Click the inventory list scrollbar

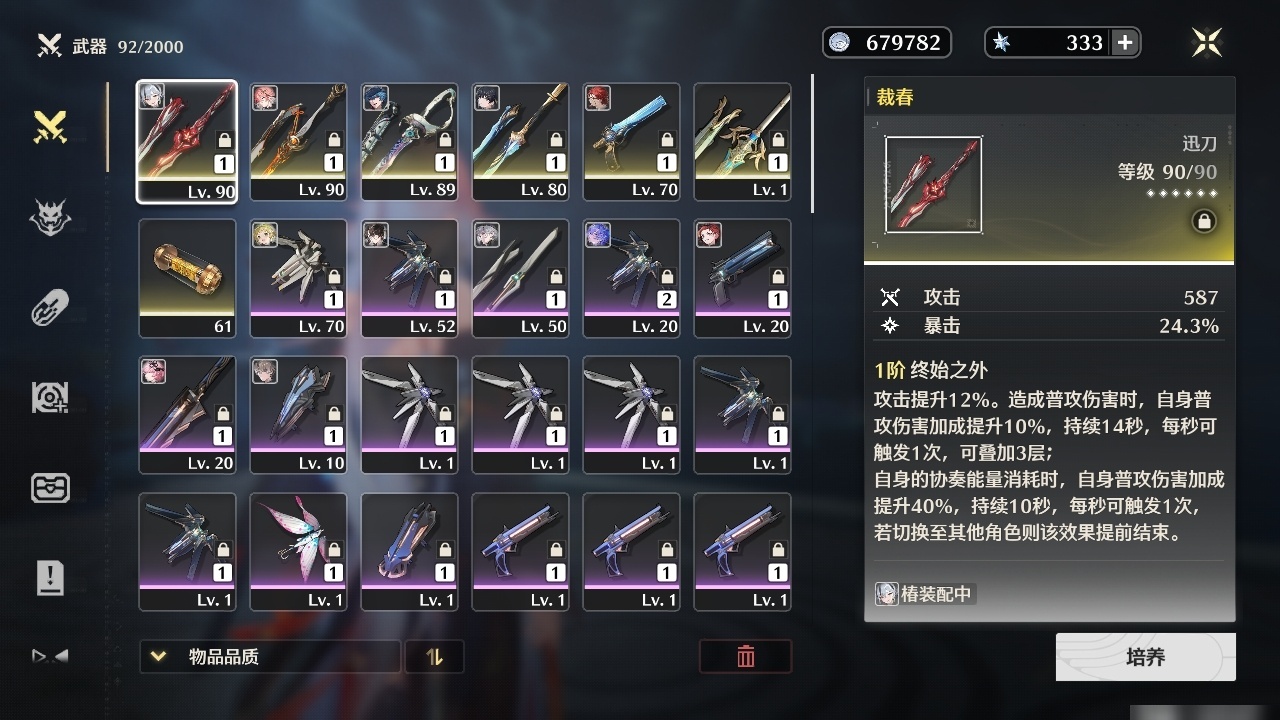coord(812,142)
